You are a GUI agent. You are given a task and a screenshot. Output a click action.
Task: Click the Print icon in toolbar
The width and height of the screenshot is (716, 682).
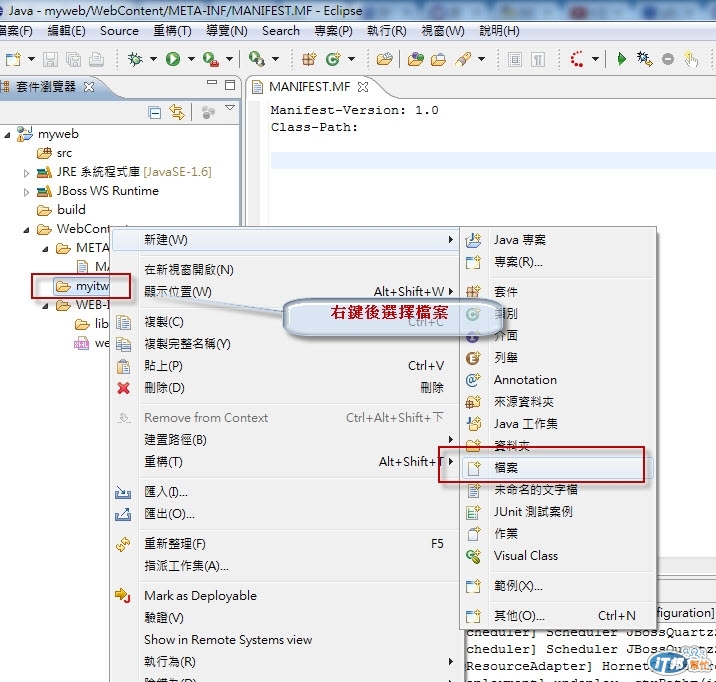coord(96,59)
